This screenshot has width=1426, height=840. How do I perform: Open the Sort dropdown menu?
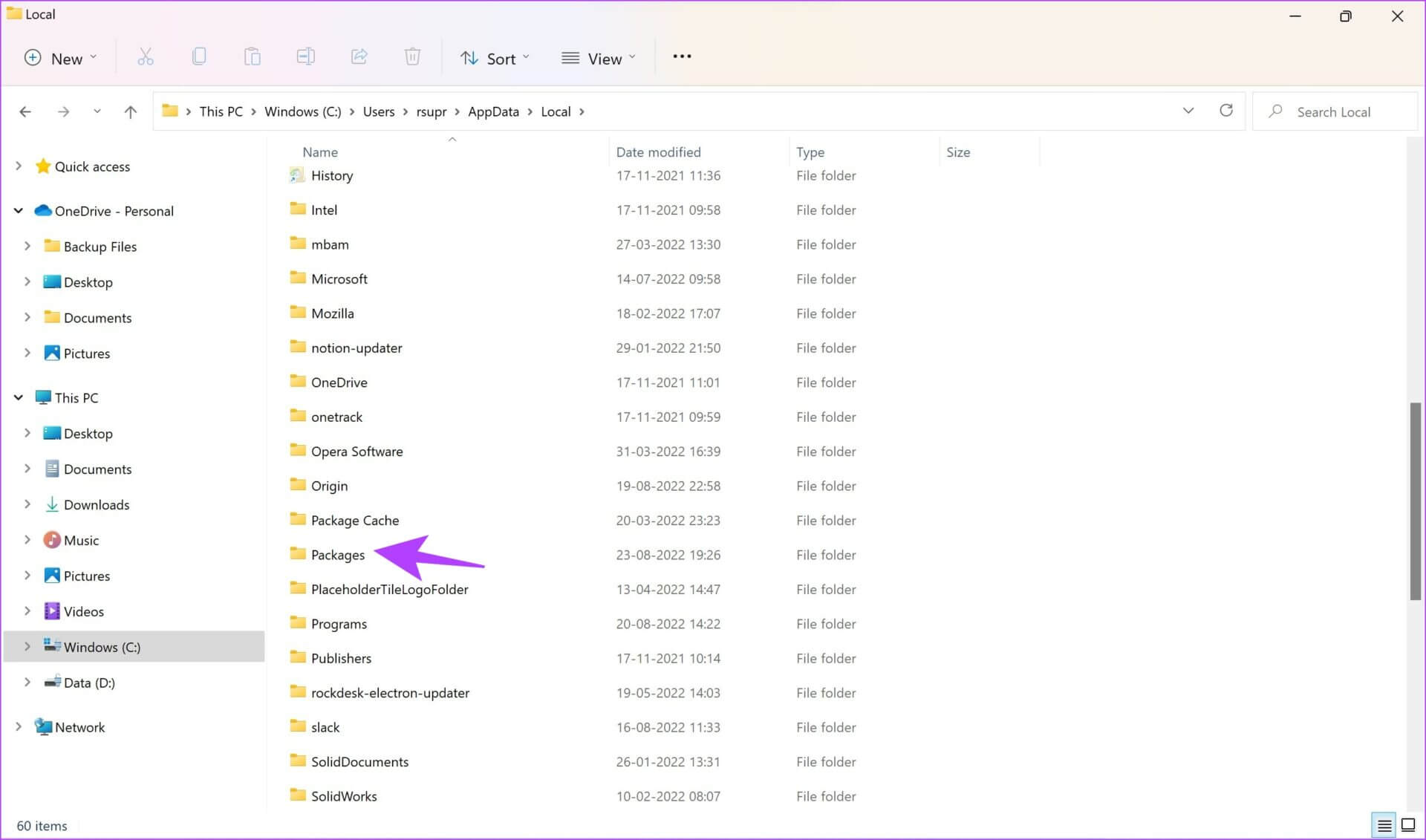tap(495, 58)
